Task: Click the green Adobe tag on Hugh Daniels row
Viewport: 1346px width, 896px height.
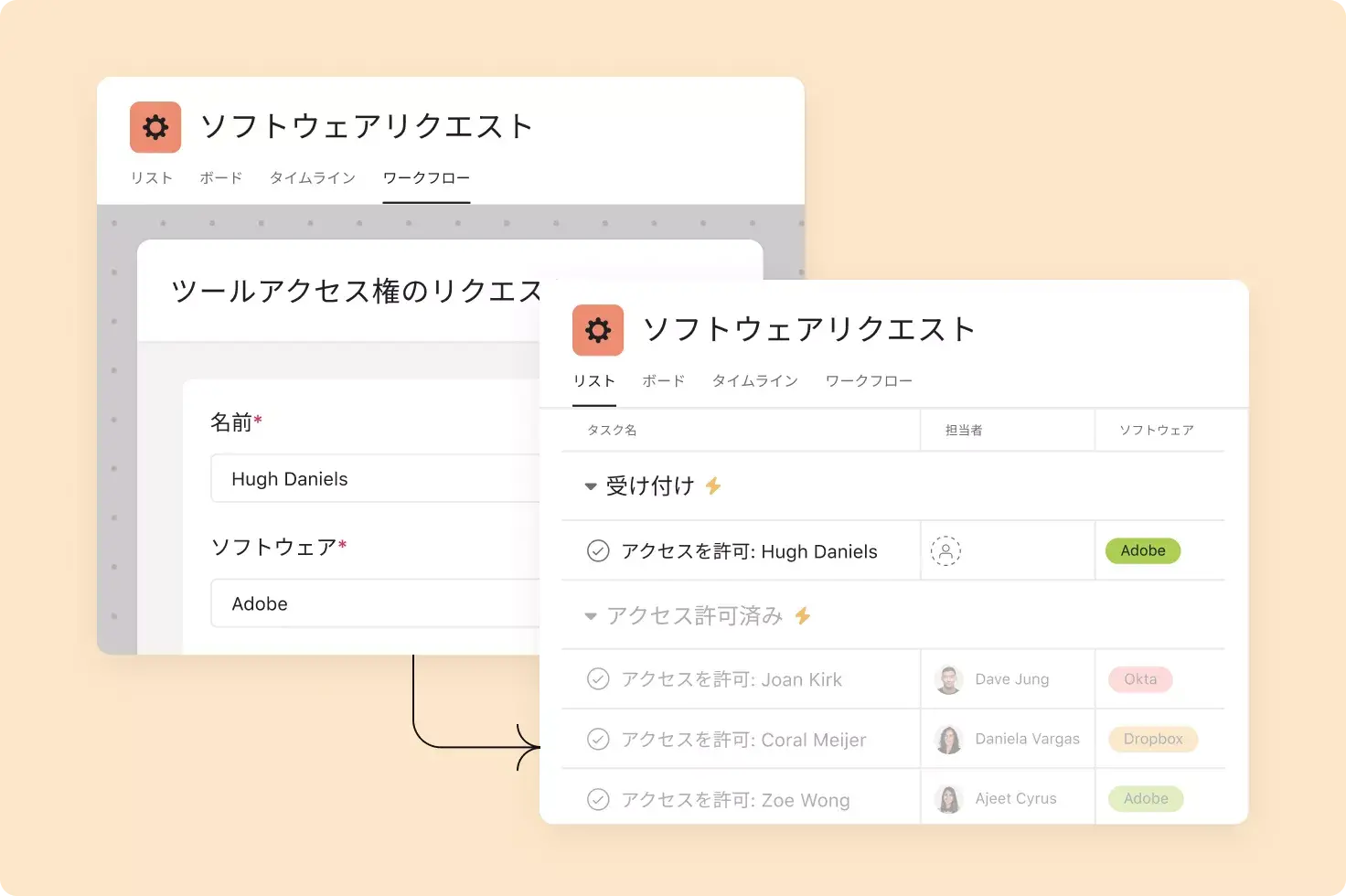Action: 1142,550
